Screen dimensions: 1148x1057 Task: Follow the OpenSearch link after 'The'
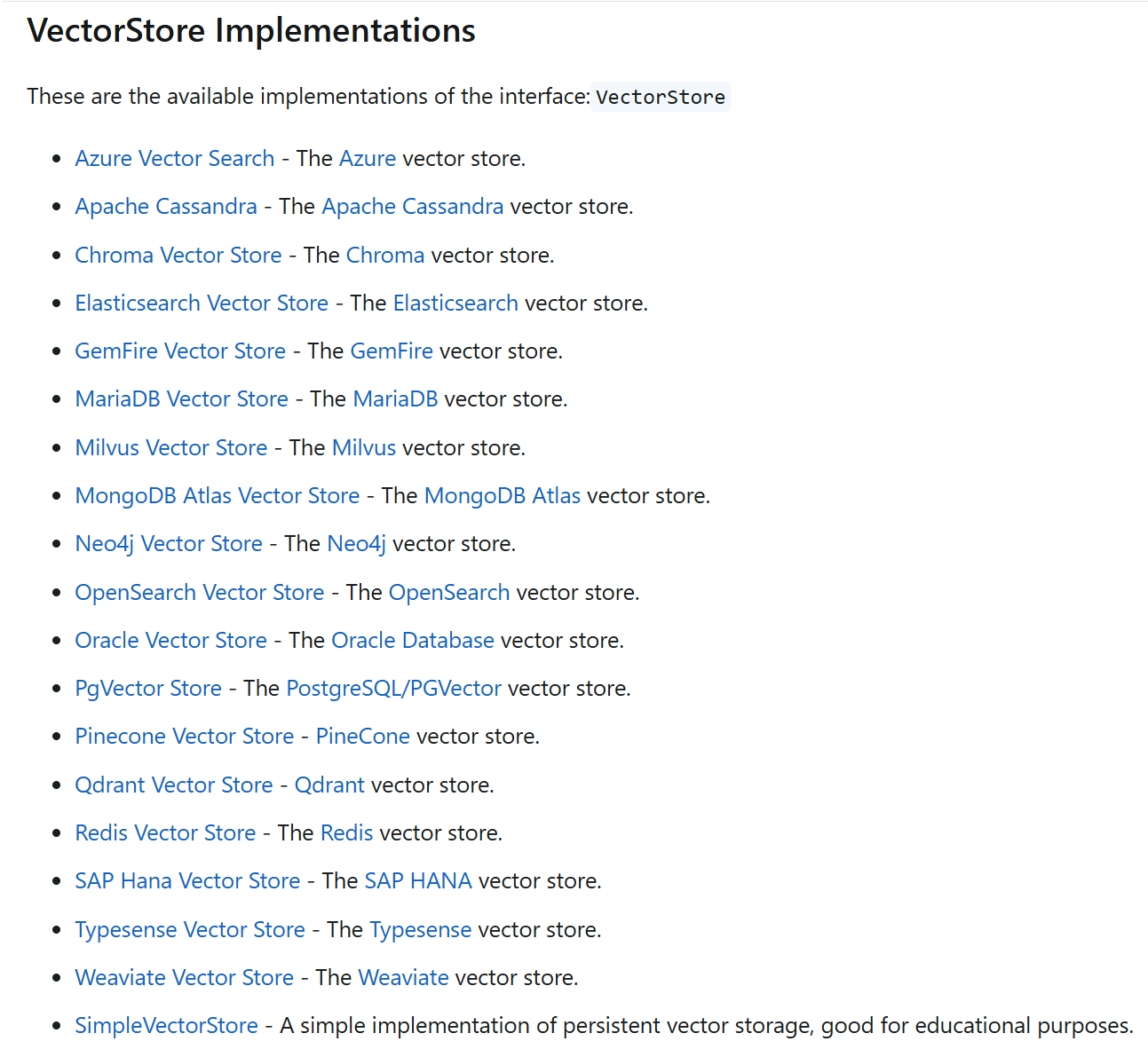(x=449, y=593)
